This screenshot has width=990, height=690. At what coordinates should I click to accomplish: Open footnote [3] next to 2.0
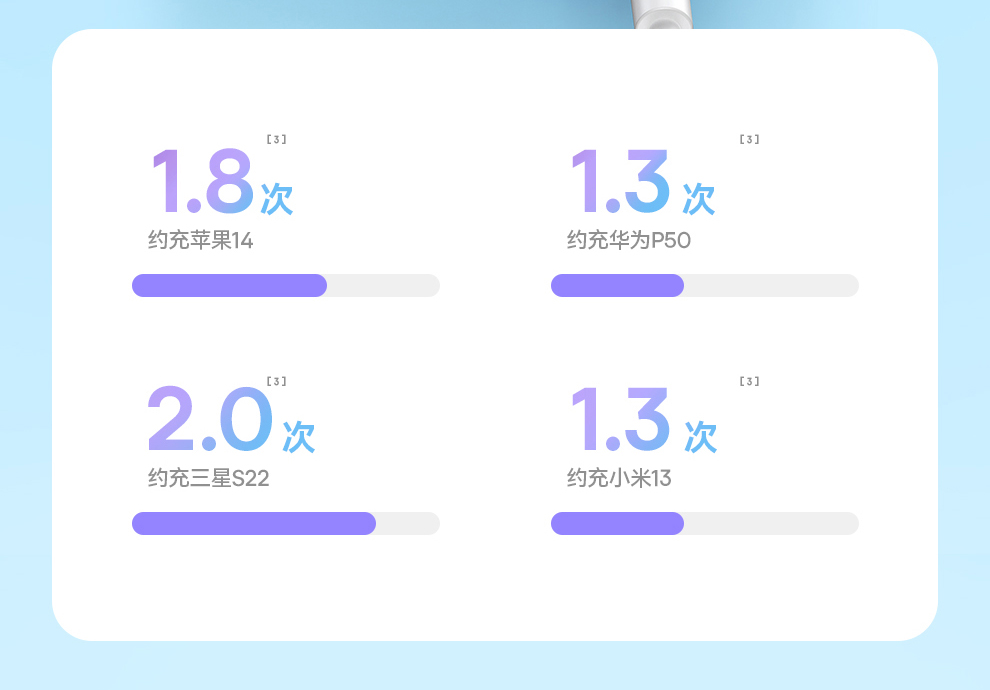point(277,381)
